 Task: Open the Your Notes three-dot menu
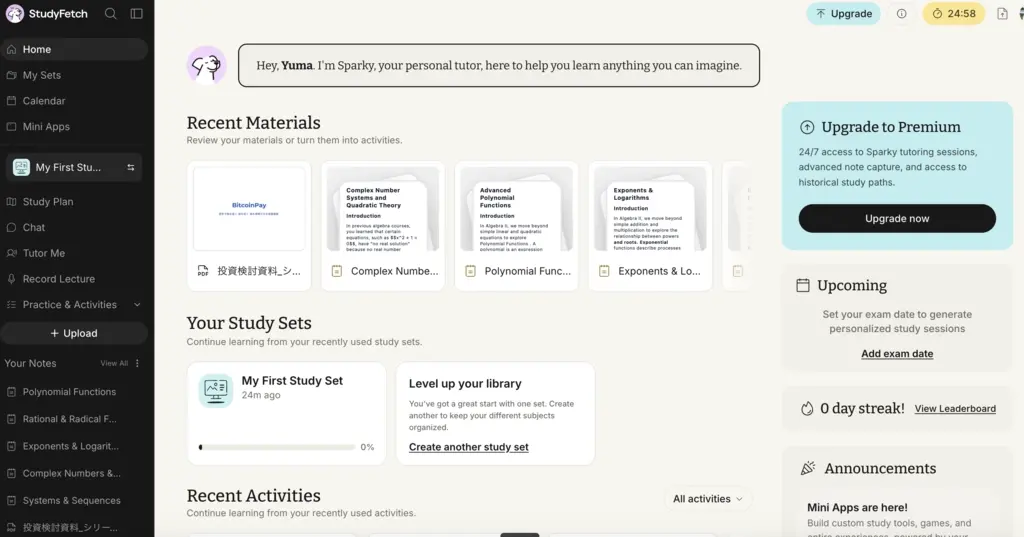click(x=137, y=363)
